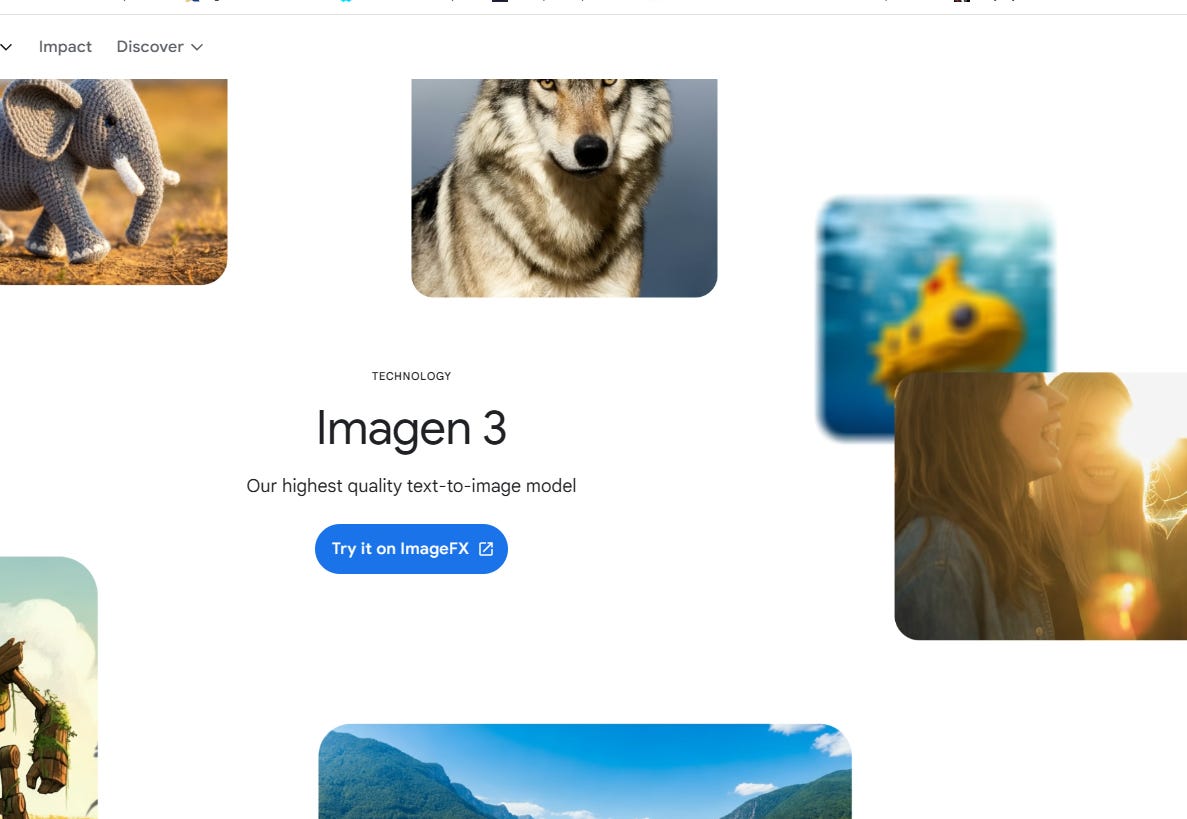Click the external link icon in ImageFX button
This screenshot has height=819, width=1187.
(x=486, y=549)
